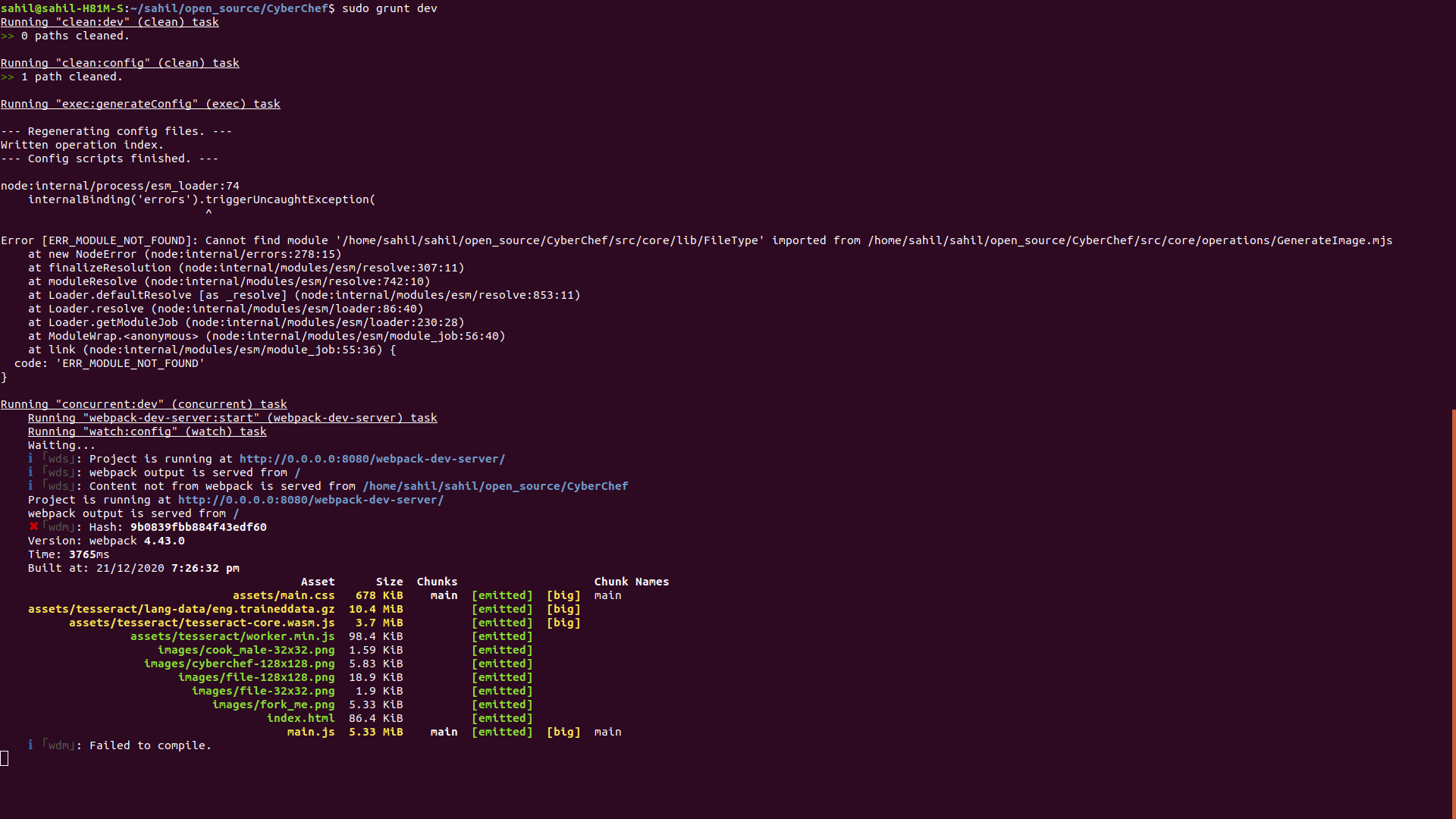Click the path /home/sahil/sahil/open_source/CyberChef
Screen dimensions: 1456x819
coord(494,486)
